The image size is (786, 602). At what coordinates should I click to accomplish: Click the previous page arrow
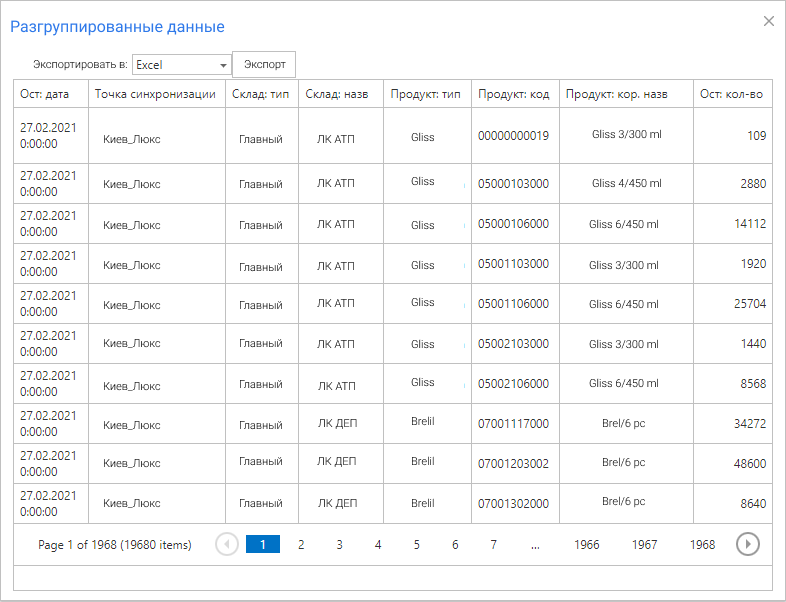(227, 544)
